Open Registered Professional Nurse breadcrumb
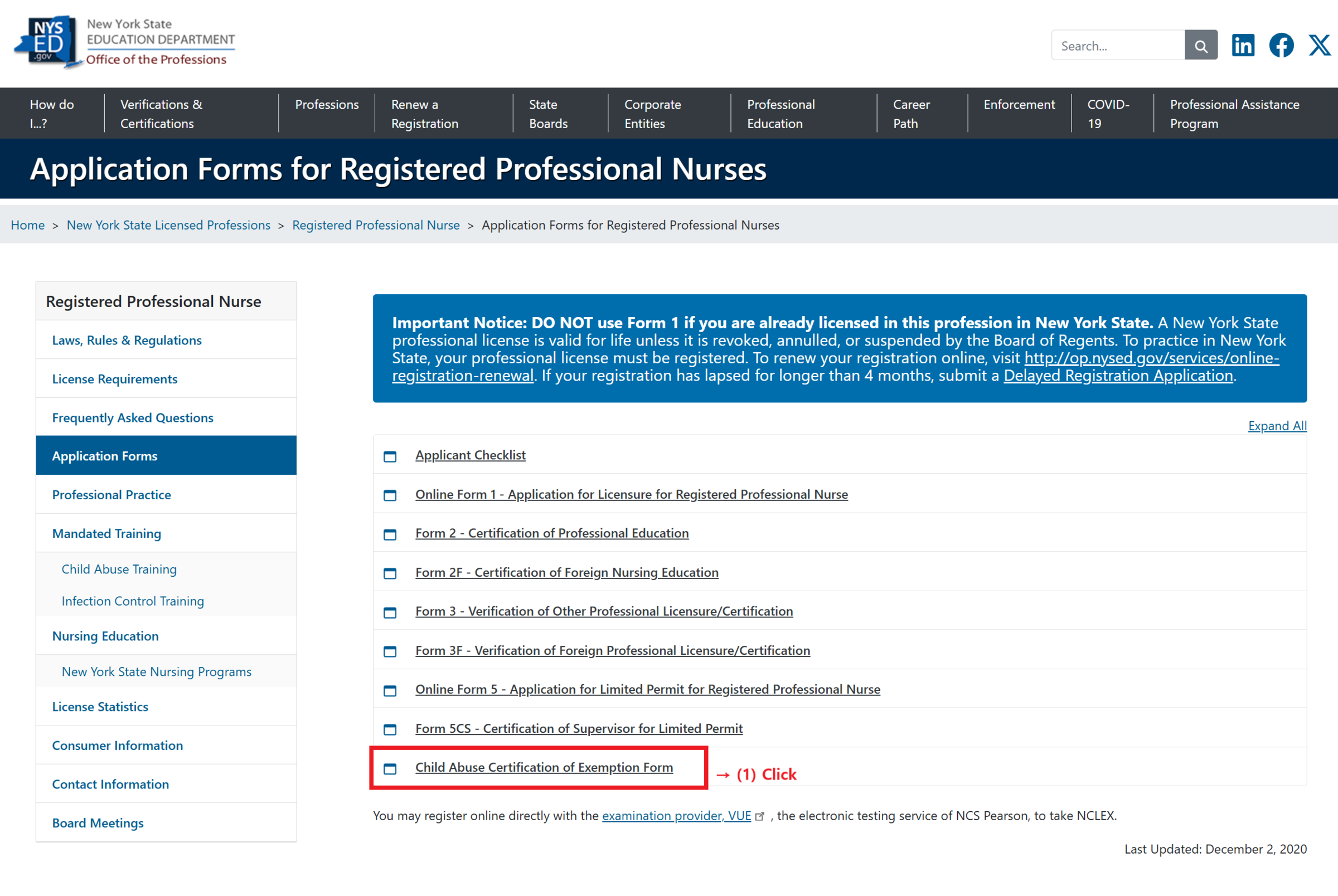 pos(376,225)
